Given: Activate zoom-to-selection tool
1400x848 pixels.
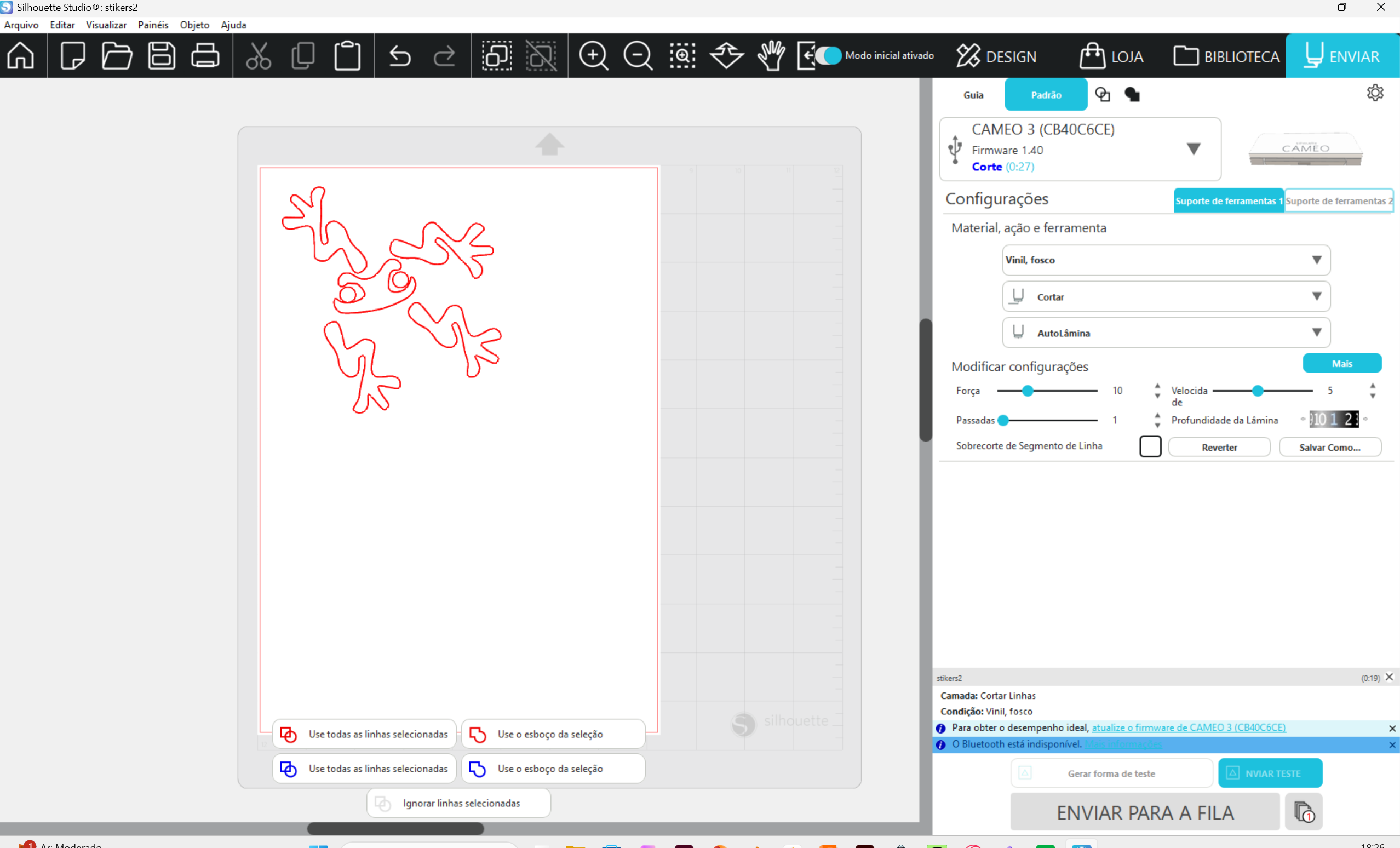Looking at the screenshot, I should point(682,56).
